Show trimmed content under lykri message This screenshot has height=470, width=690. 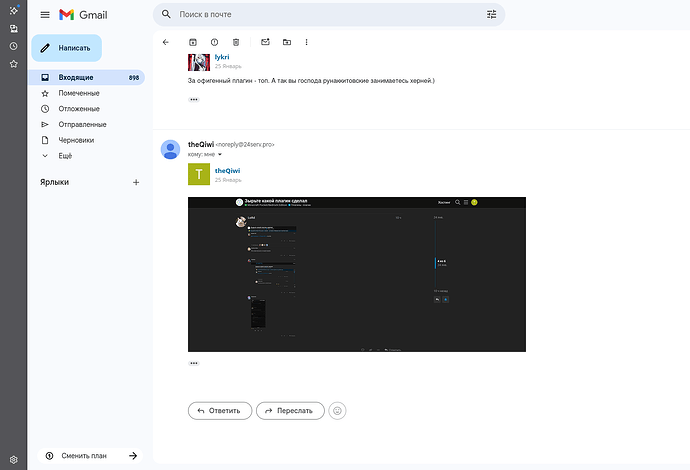[x=194, y=99]
